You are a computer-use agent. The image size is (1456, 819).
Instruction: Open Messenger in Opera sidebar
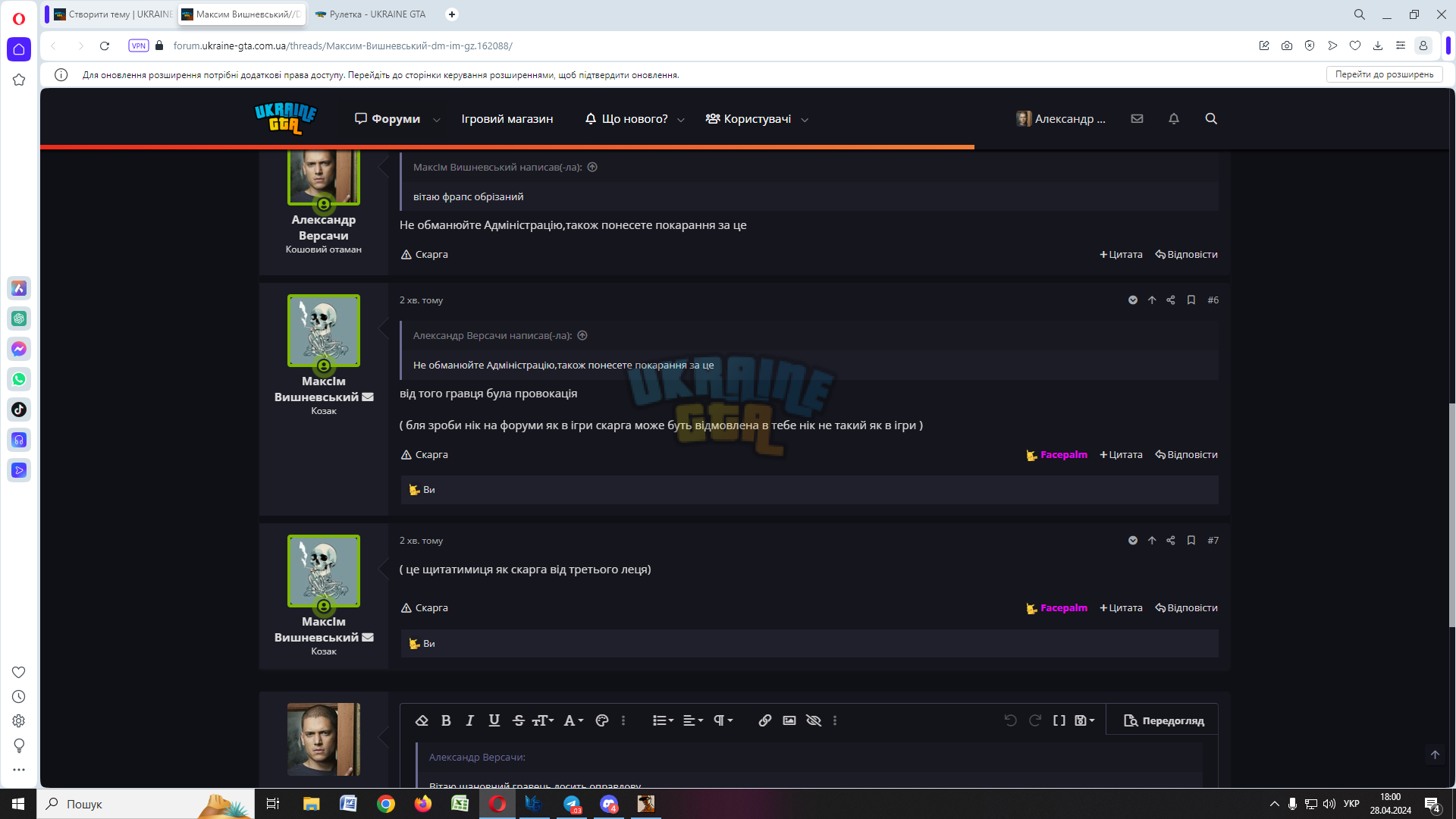[x=19, y=349]
